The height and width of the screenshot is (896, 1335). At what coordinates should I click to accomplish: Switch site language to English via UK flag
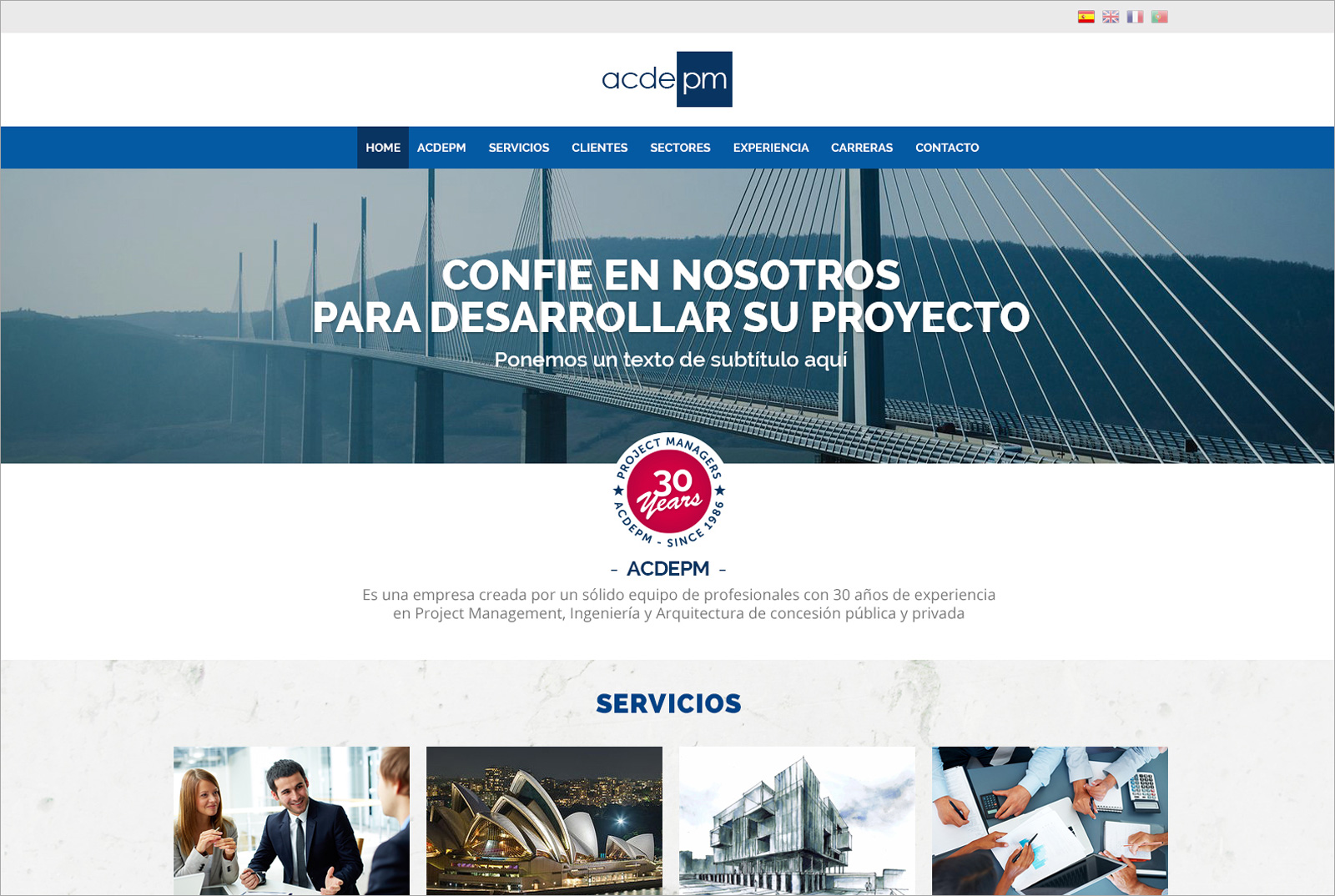(1110, 15)
